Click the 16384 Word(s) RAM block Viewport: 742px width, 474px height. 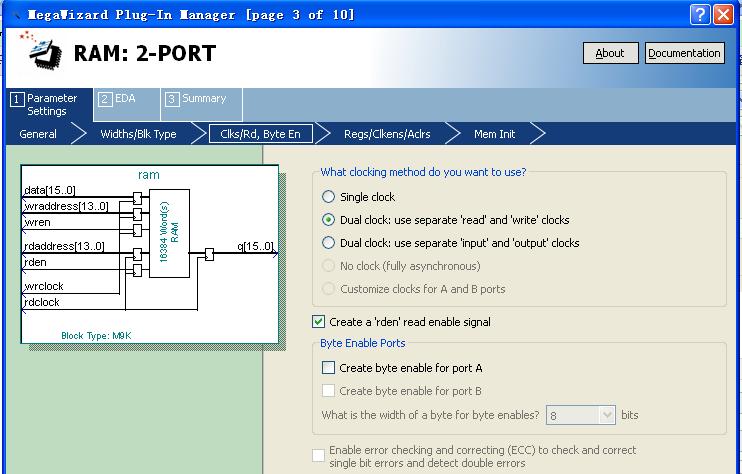pyautogui.click(x=169, y=233)
